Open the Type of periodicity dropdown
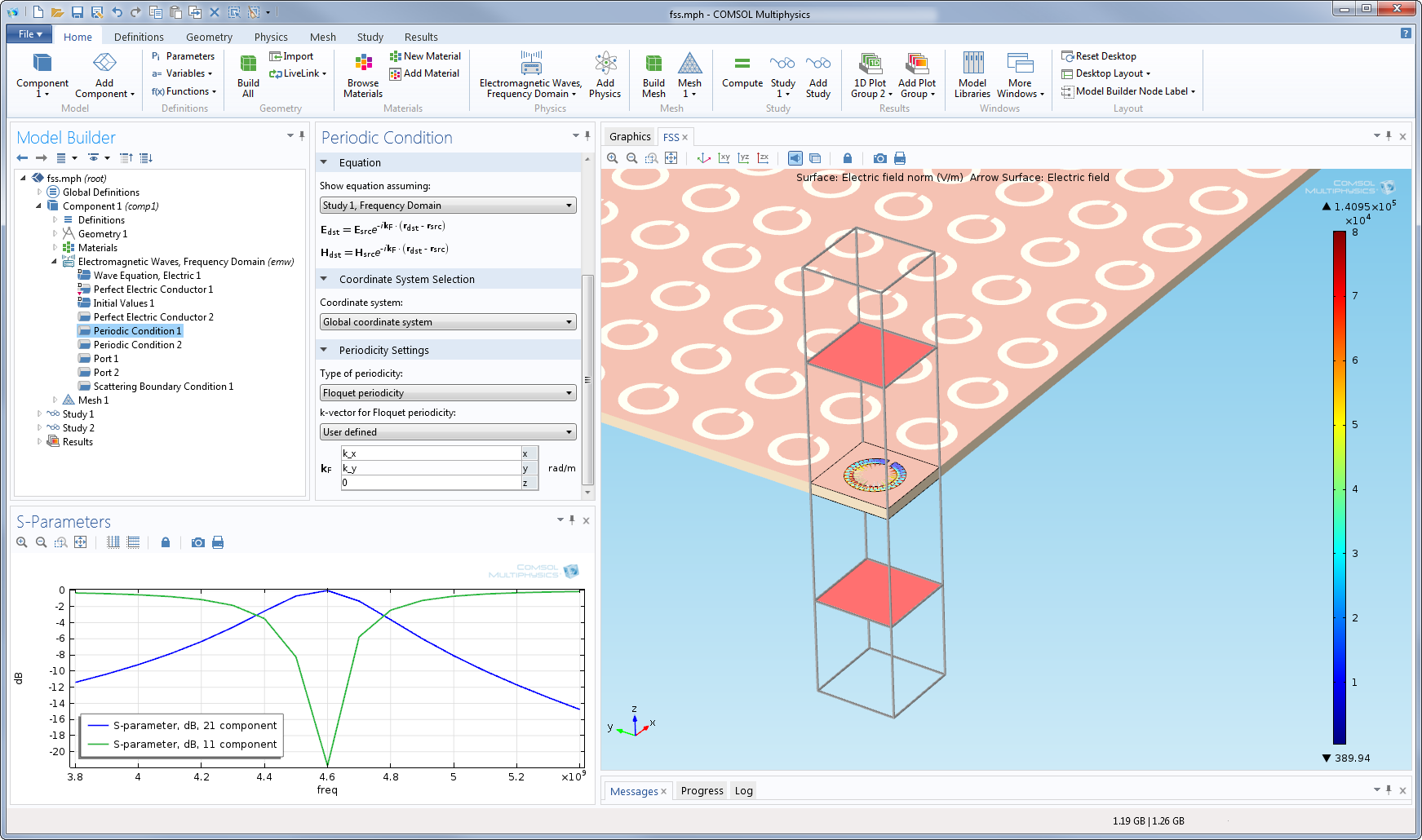 [x=448, y=393]
